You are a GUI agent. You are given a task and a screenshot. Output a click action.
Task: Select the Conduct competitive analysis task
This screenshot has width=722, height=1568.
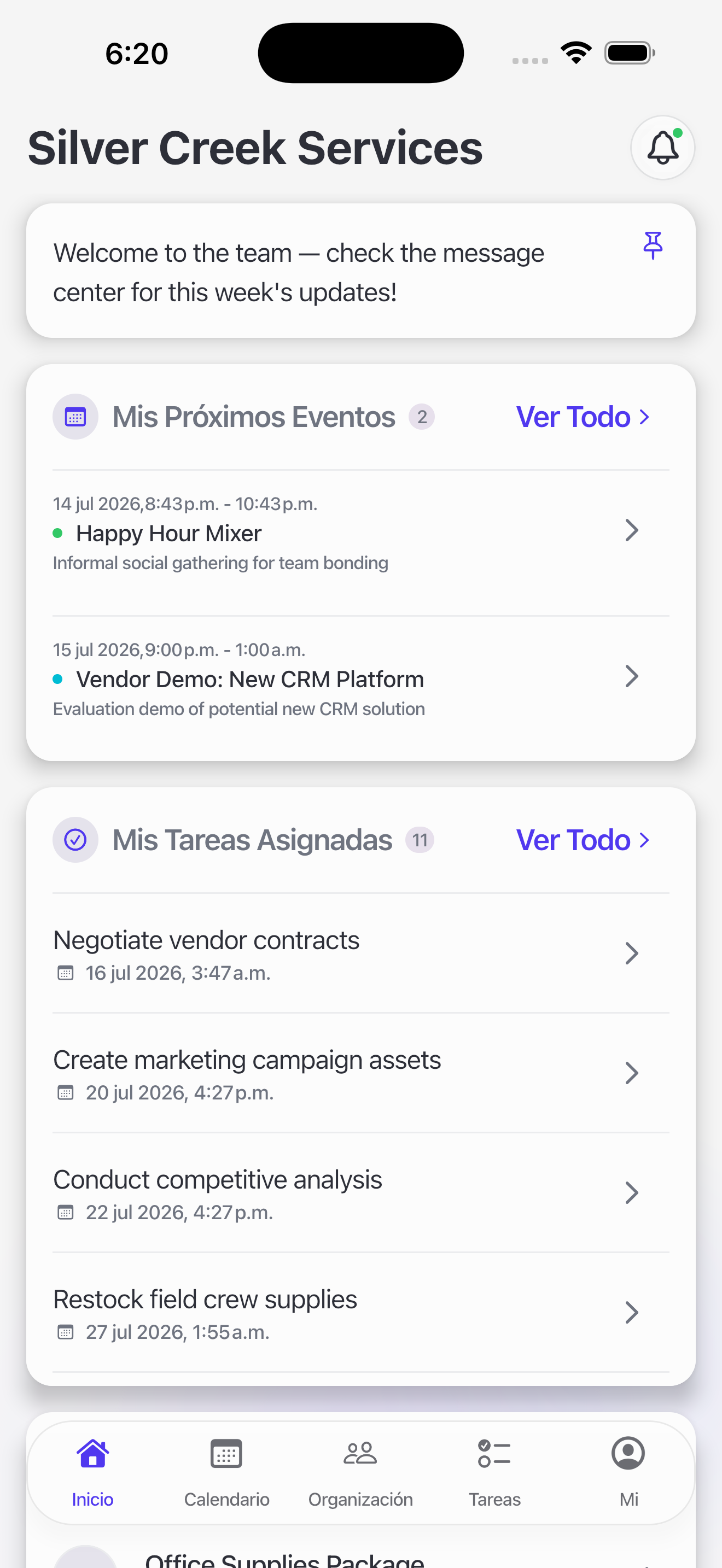tap(361, 1193)
